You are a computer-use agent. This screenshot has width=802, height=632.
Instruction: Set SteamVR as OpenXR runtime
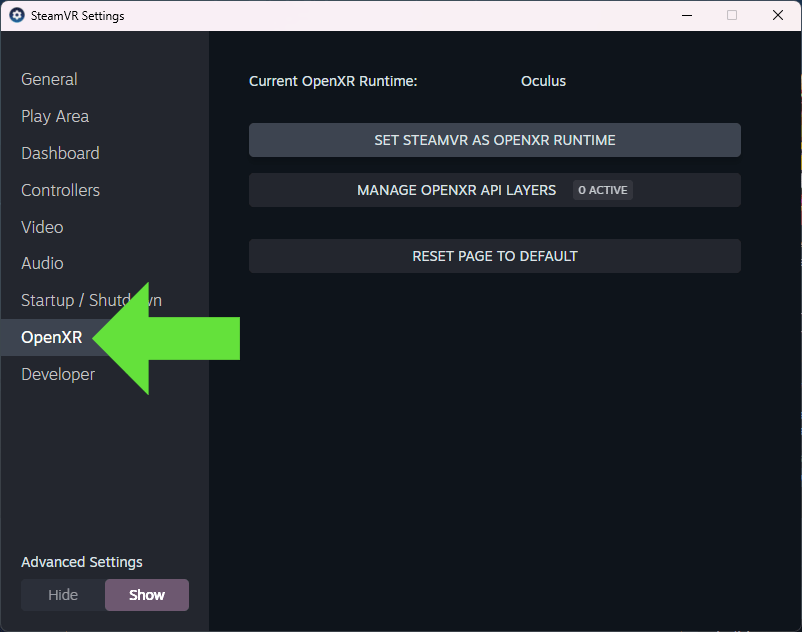pyautogui.click(x=495, y=140)
